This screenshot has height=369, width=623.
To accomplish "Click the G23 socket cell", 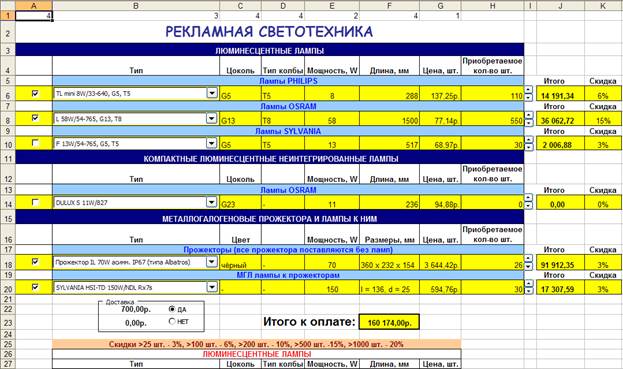I will point(240,203).
